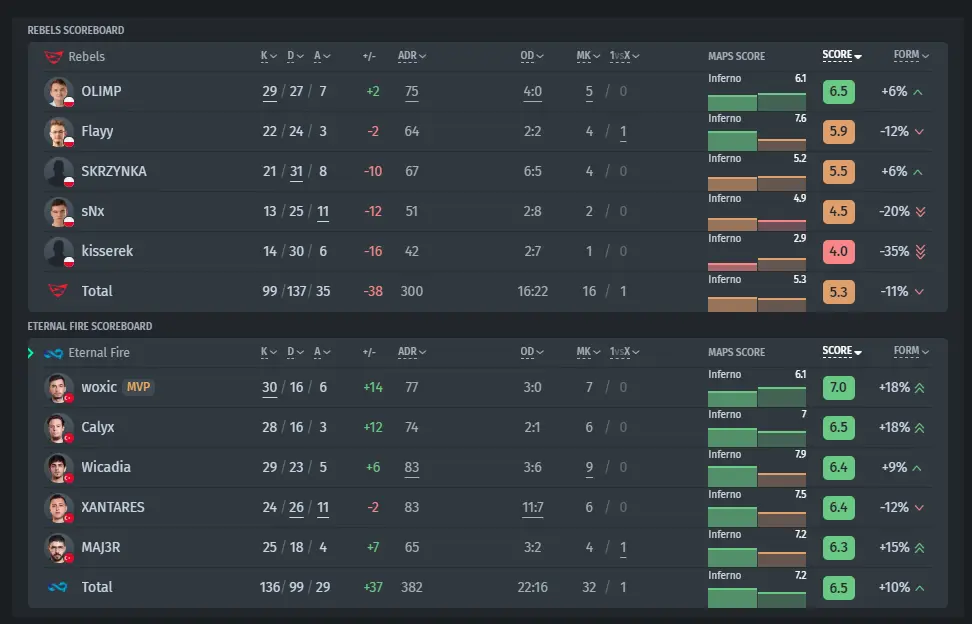972x624 pixels.
Task: Click SKRZYNKA's placeholder avatar
Action: (x=59, y=172)
